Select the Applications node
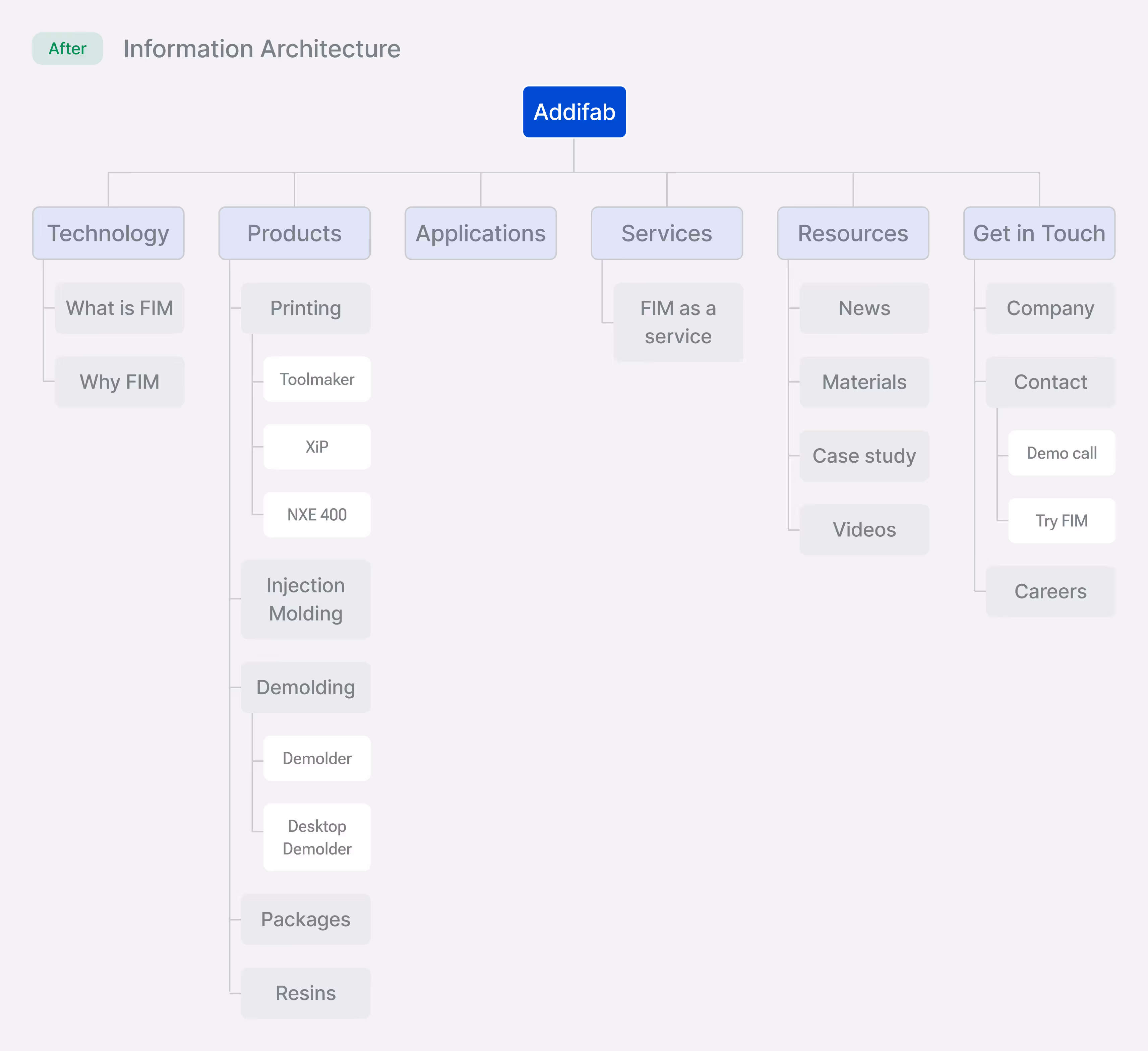The height and width of the screenshot is (1051, 1148). click(481, 234)
